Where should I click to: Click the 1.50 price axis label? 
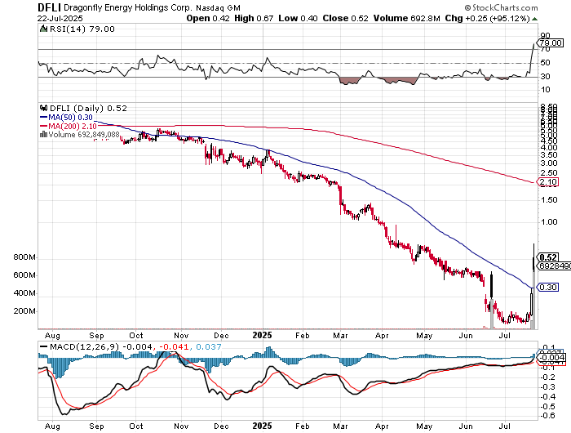[549, 200]
